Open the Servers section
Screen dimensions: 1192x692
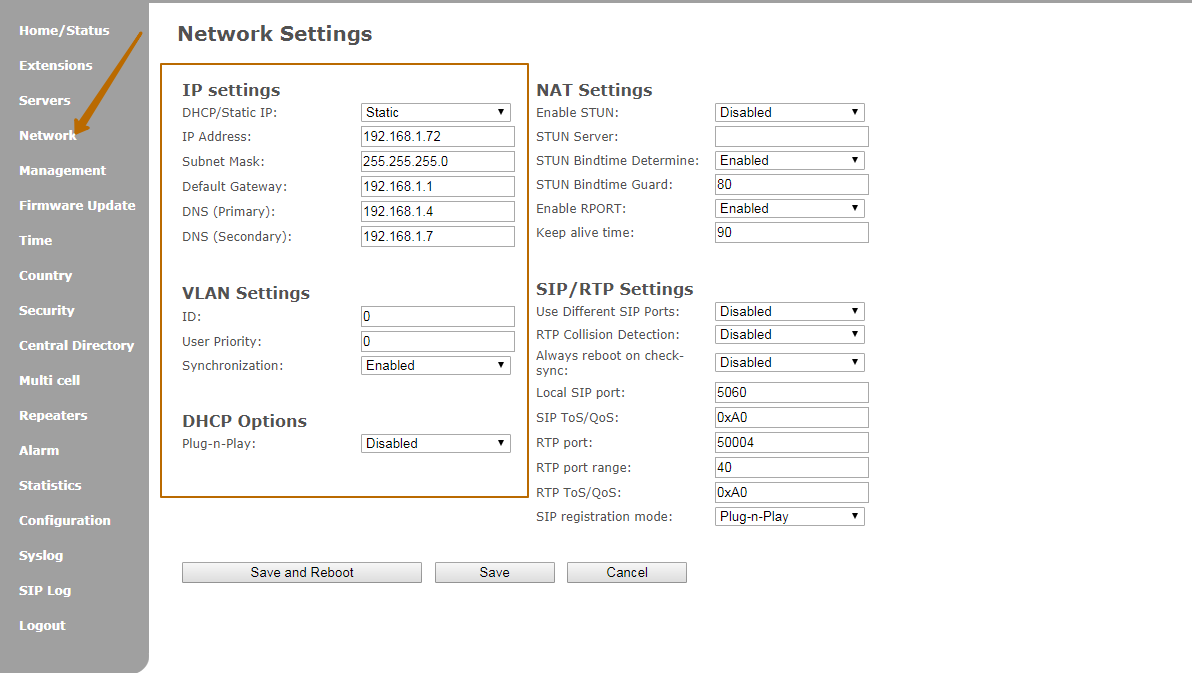tap(44, 100)
